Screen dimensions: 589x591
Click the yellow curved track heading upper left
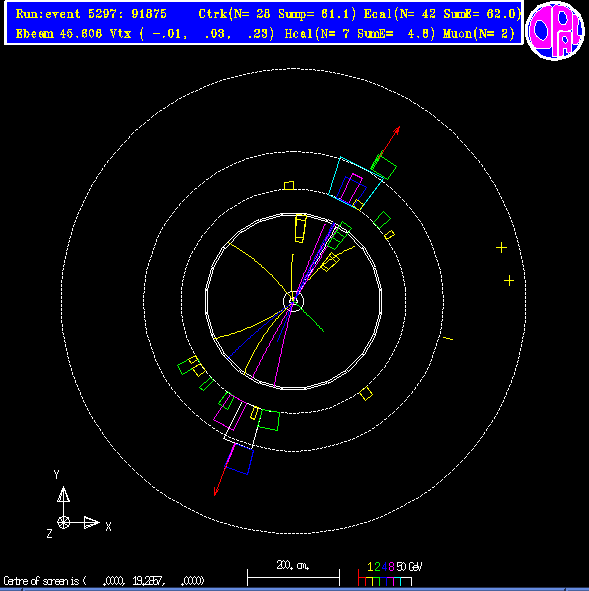259,269
